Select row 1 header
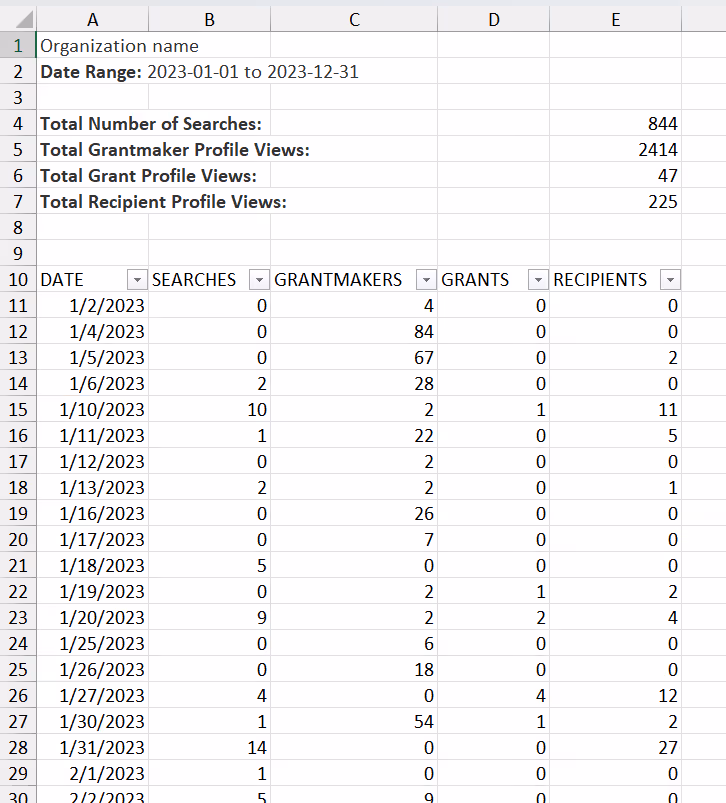 18,46
